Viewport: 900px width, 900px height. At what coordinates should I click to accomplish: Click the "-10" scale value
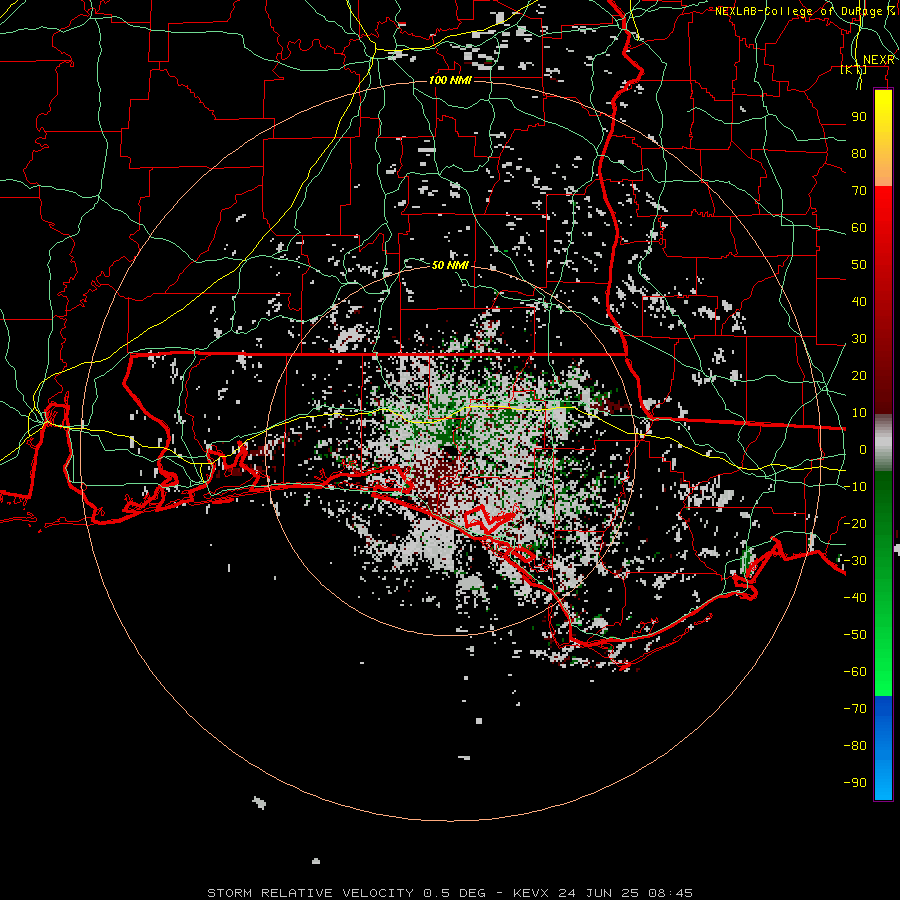tap(855, 487)
